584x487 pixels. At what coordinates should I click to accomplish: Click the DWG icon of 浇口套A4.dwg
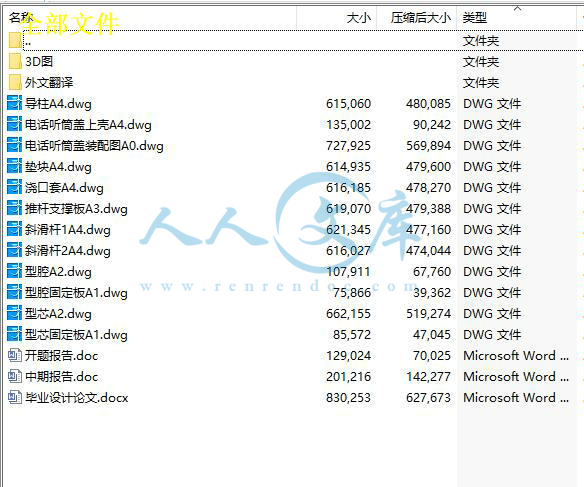coord(15,187)
